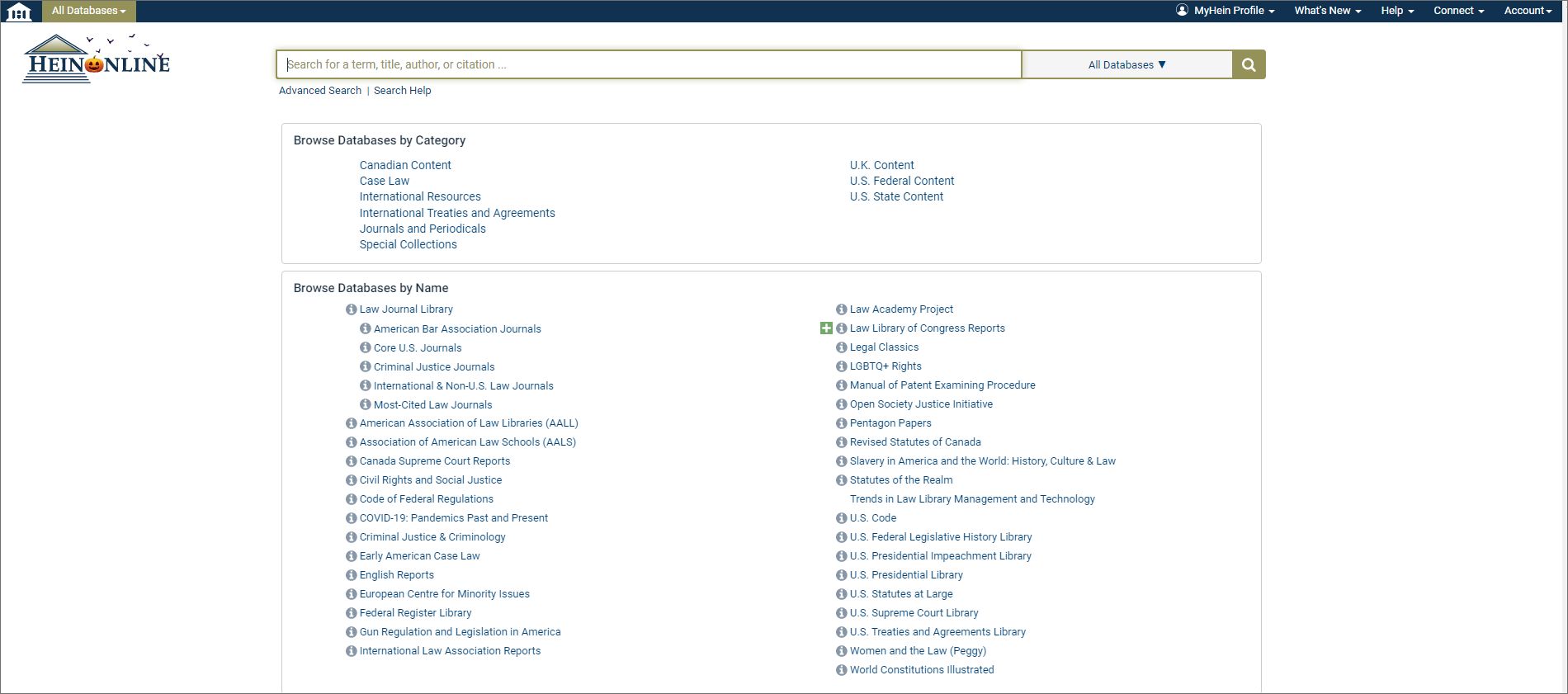Image resolution: width=1568 pixels, height=694 pixels.
Task: Open info icon for LGBTQ+ Rights
Action: pos(841,366)
